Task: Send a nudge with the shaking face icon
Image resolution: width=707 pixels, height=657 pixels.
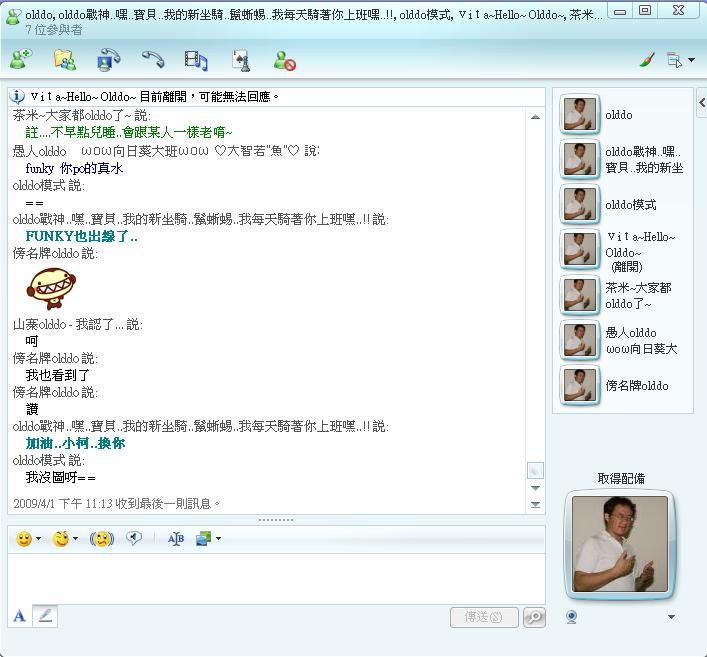Action: (102, 538)
